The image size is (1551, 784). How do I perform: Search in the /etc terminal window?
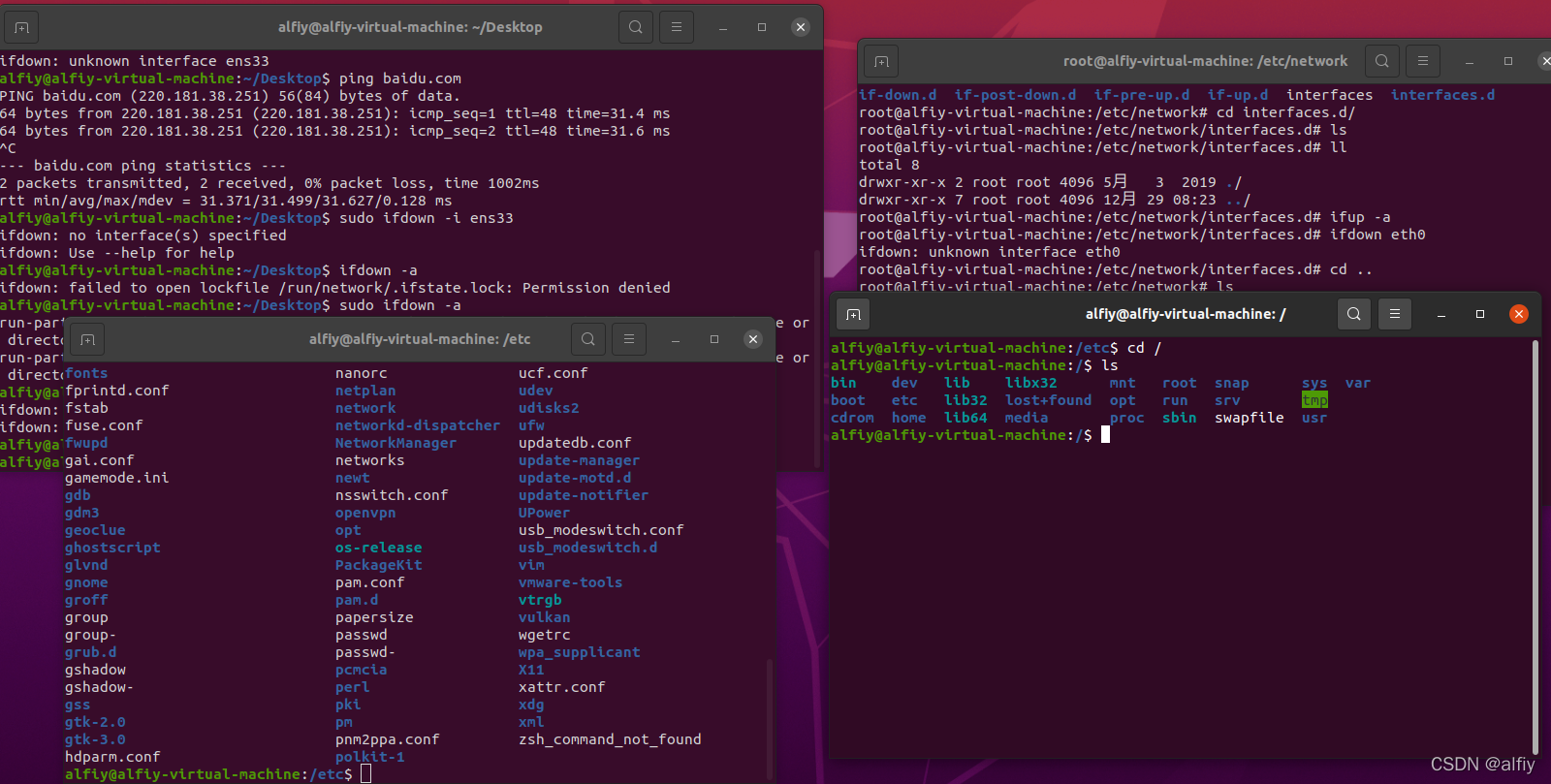click(x=587, y=339)
